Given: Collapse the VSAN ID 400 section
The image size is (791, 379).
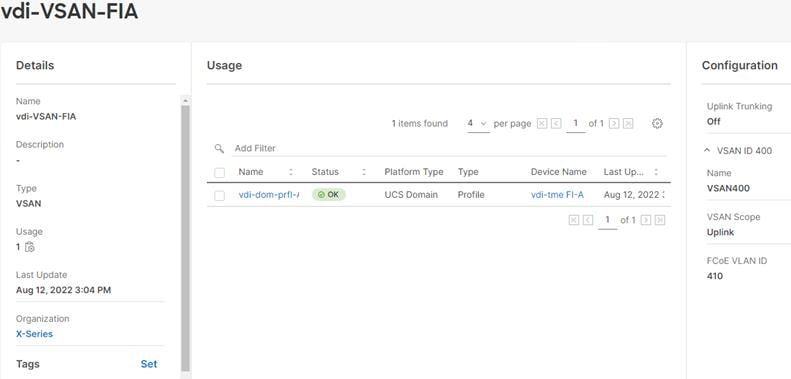Looking at the screenshot, I should 707,150.
